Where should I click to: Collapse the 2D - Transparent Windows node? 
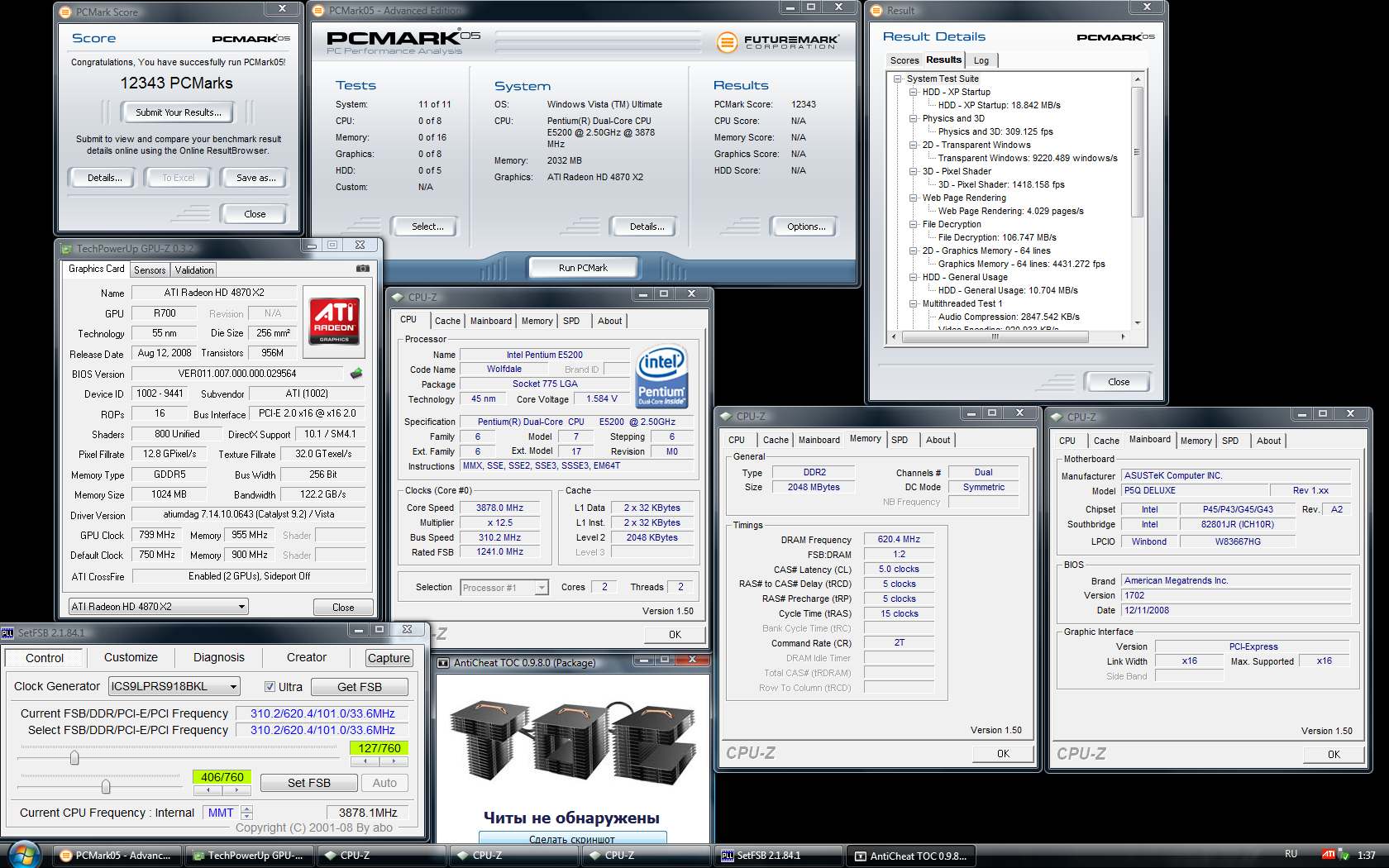[x=914, y=145]
